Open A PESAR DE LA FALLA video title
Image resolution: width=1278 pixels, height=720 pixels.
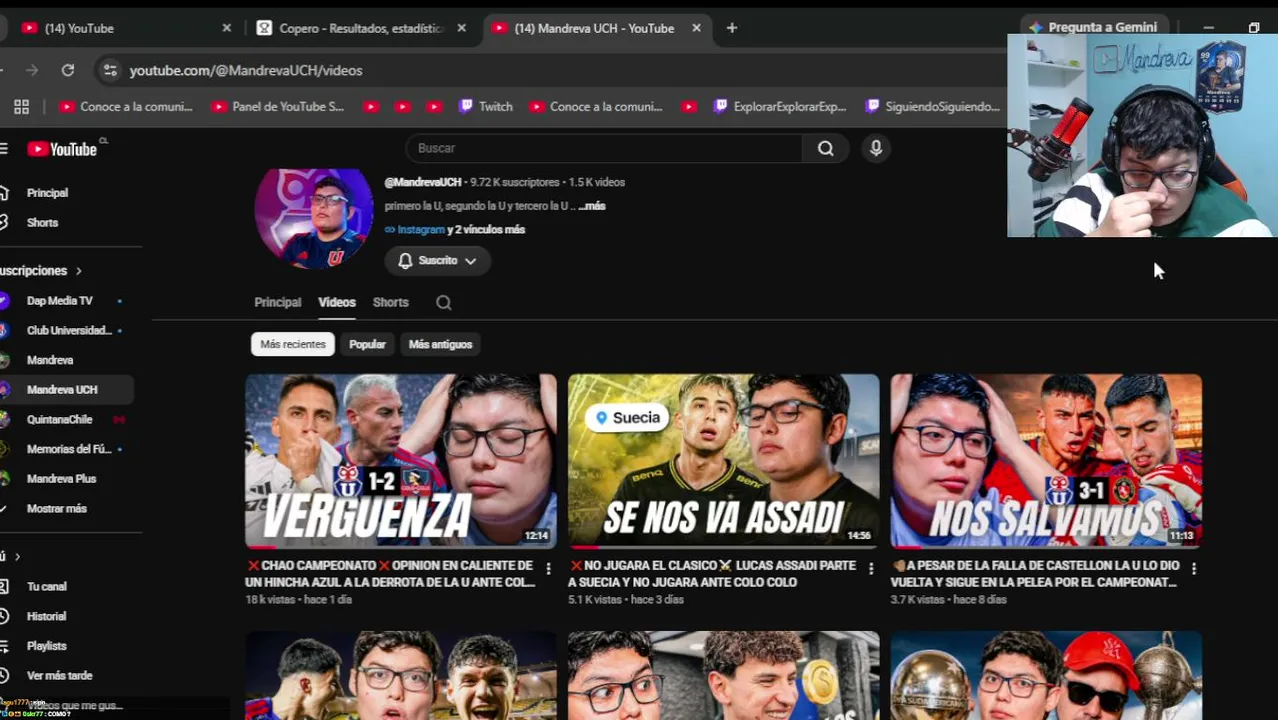tap(1035, 573)
